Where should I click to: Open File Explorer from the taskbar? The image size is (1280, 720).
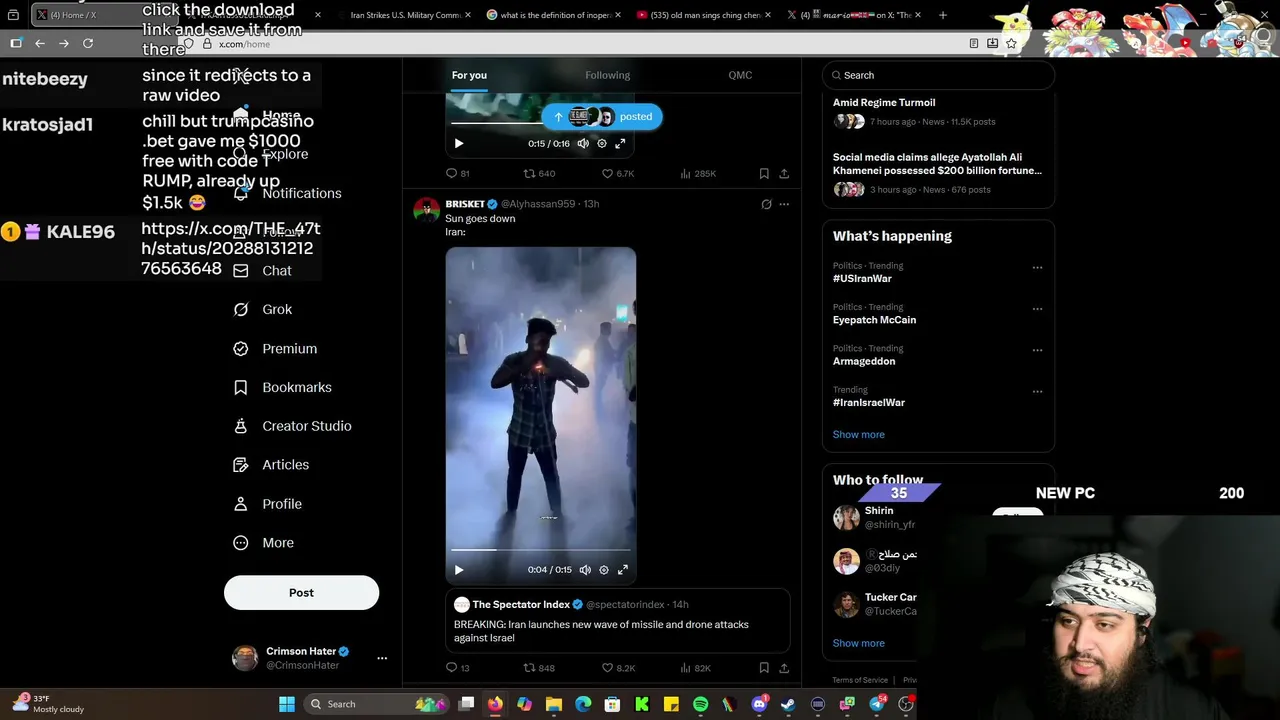(x=554, y=704)
